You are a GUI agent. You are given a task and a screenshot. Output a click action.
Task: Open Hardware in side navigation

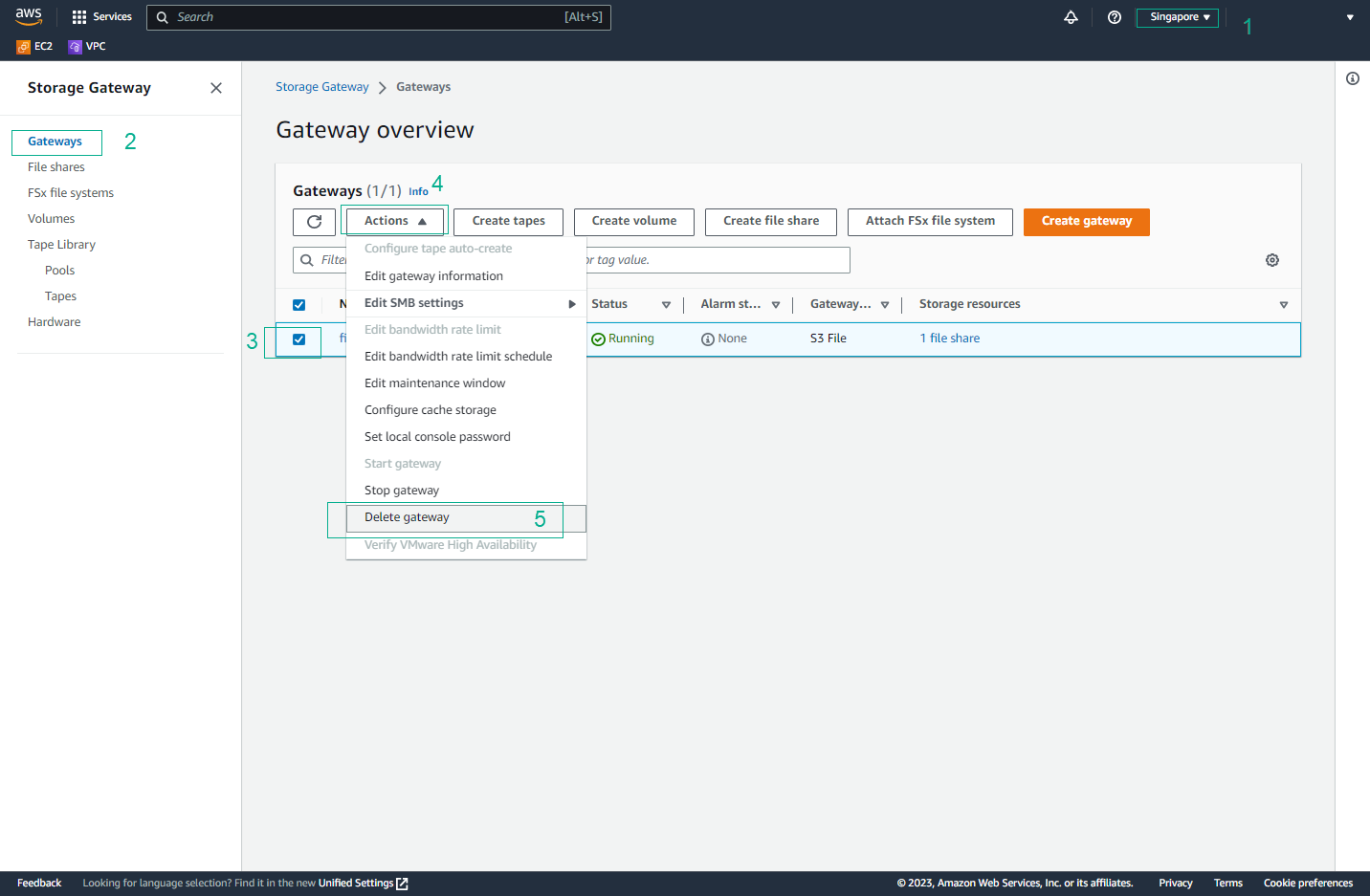click(x=55, y=322)
